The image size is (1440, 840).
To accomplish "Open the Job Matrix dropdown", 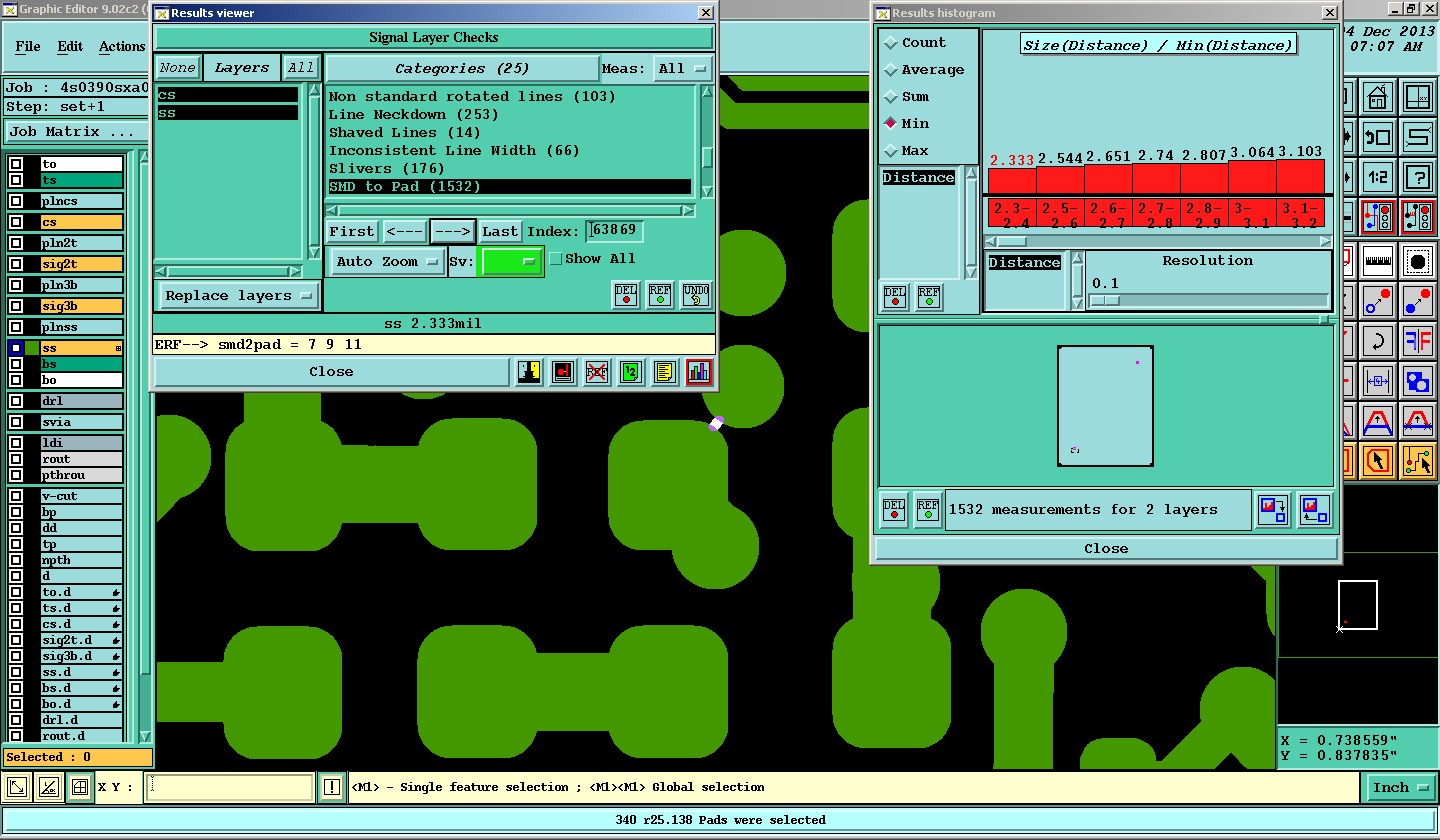I will tap(76, 132).
